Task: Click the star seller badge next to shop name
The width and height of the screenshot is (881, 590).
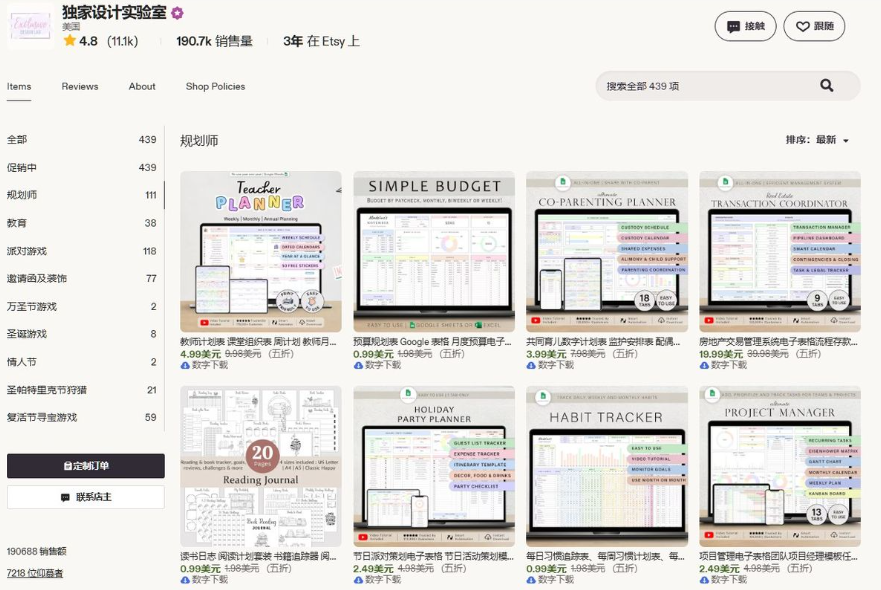Action: (x=177, y=13)
